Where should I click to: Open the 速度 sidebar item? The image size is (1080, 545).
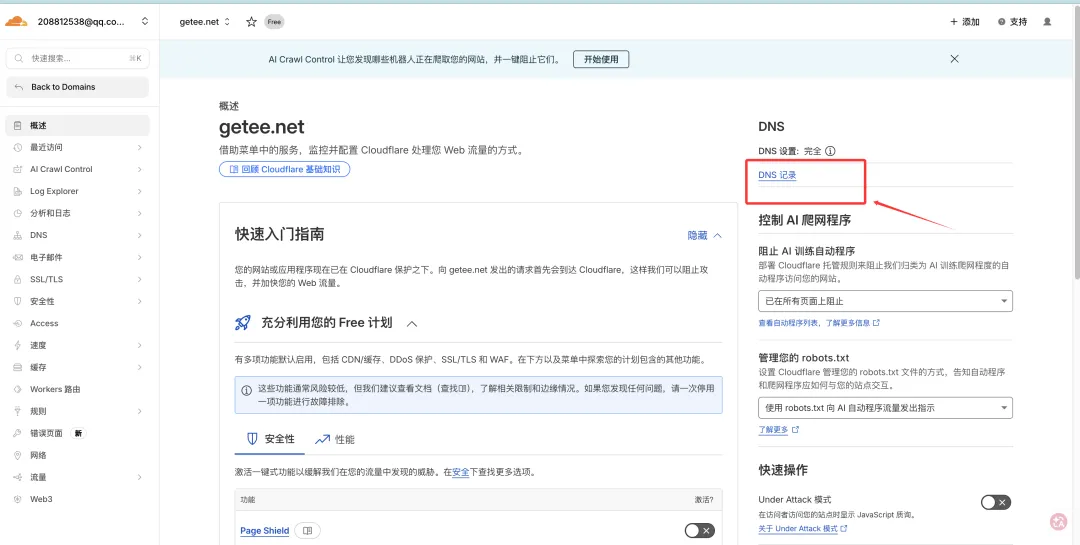click(x=77, y=346)
